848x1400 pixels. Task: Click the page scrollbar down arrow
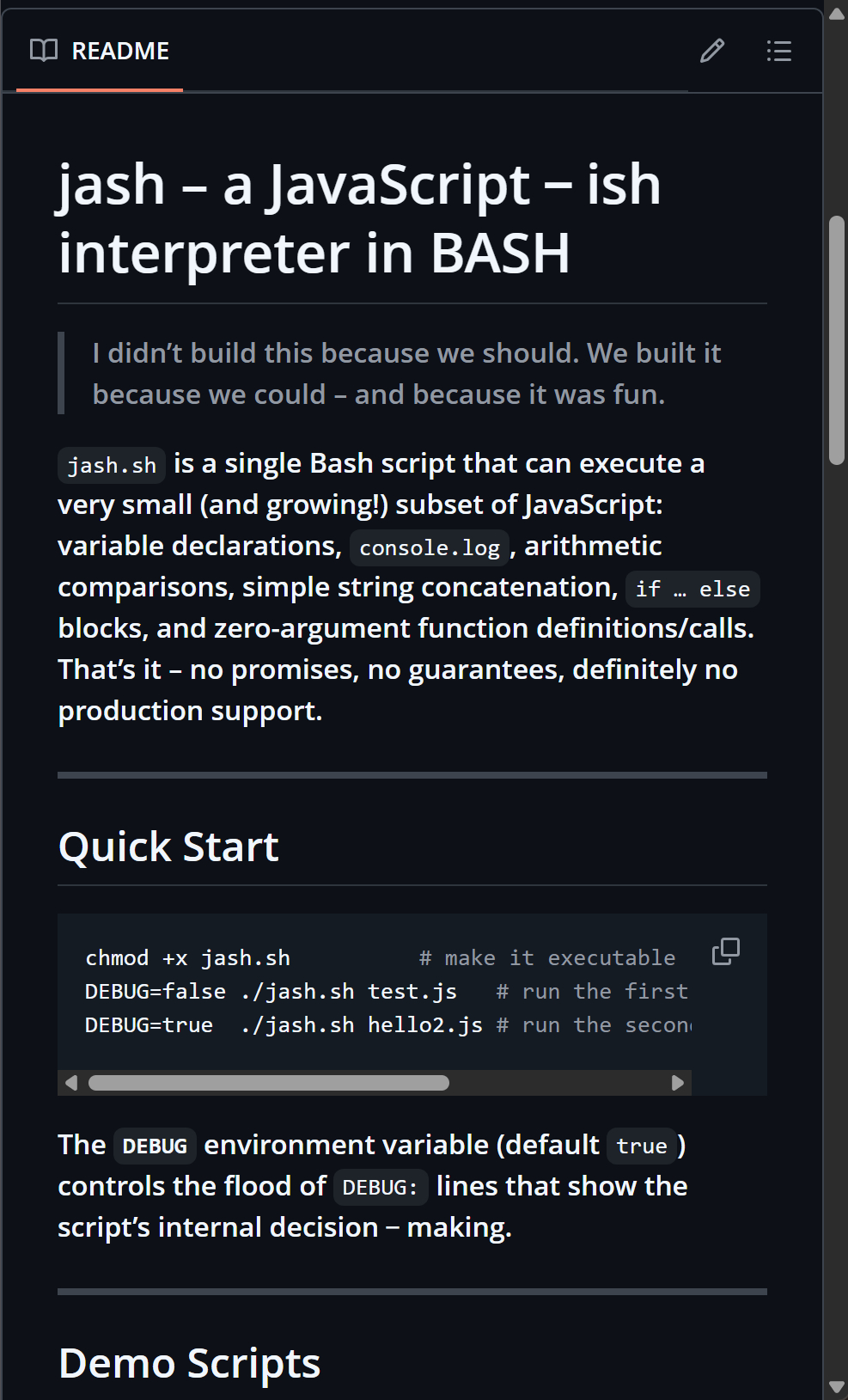[836, 1387]
